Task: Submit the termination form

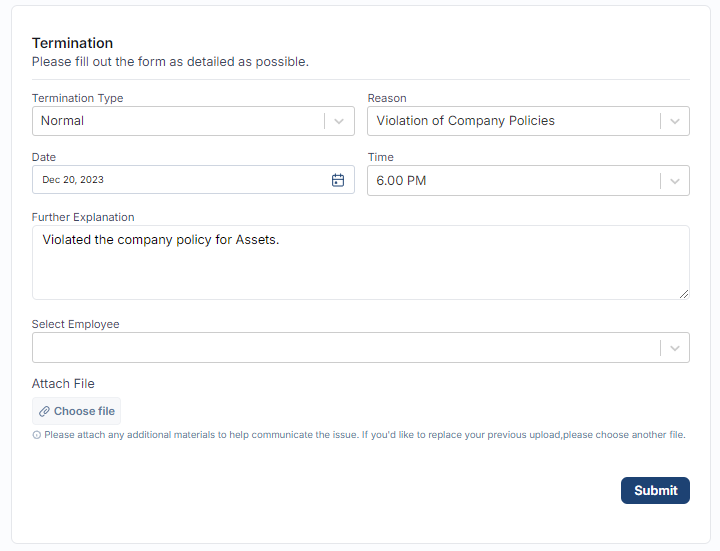Action: pyautogui.click(x=655, y=490)
